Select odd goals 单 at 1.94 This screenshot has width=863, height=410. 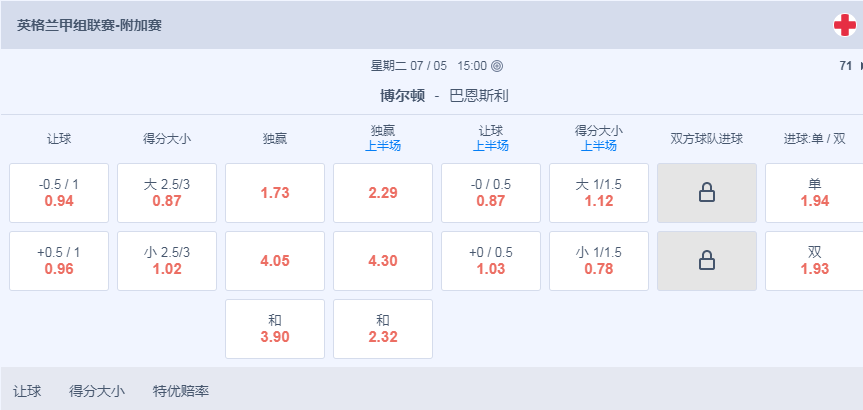[815, 193]
